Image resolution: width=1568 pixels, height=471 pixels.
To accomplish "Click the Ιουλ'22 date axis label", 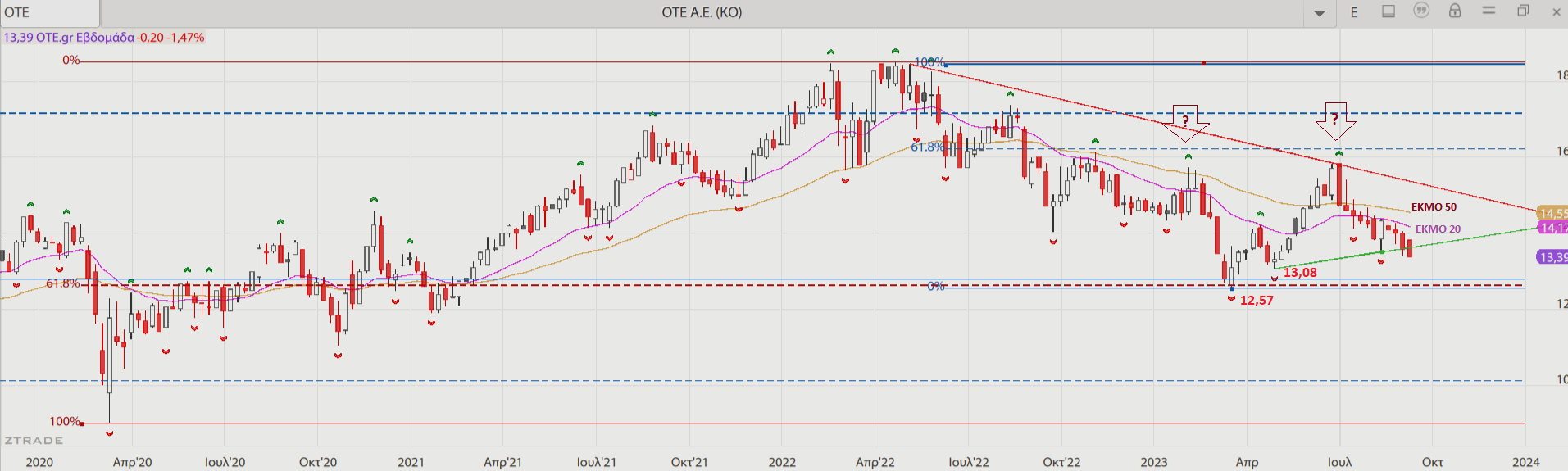I will 969,462.
